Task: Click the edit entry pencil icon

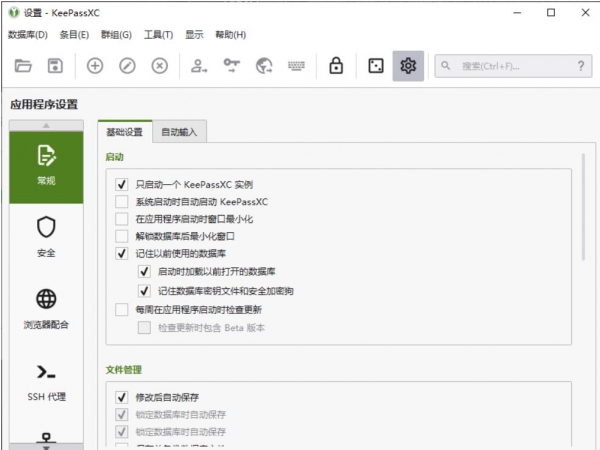Action: [127, 66]
